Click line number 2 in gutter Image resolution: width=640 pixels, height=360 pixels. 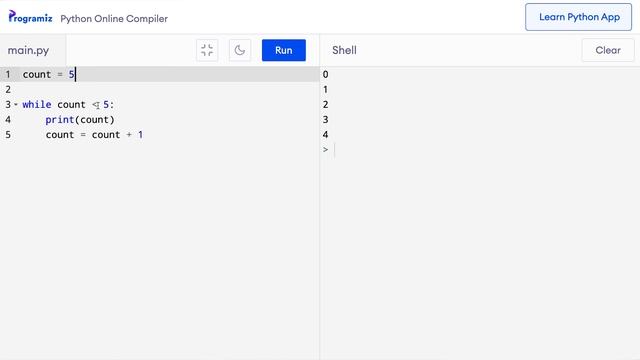pos(8,89)
